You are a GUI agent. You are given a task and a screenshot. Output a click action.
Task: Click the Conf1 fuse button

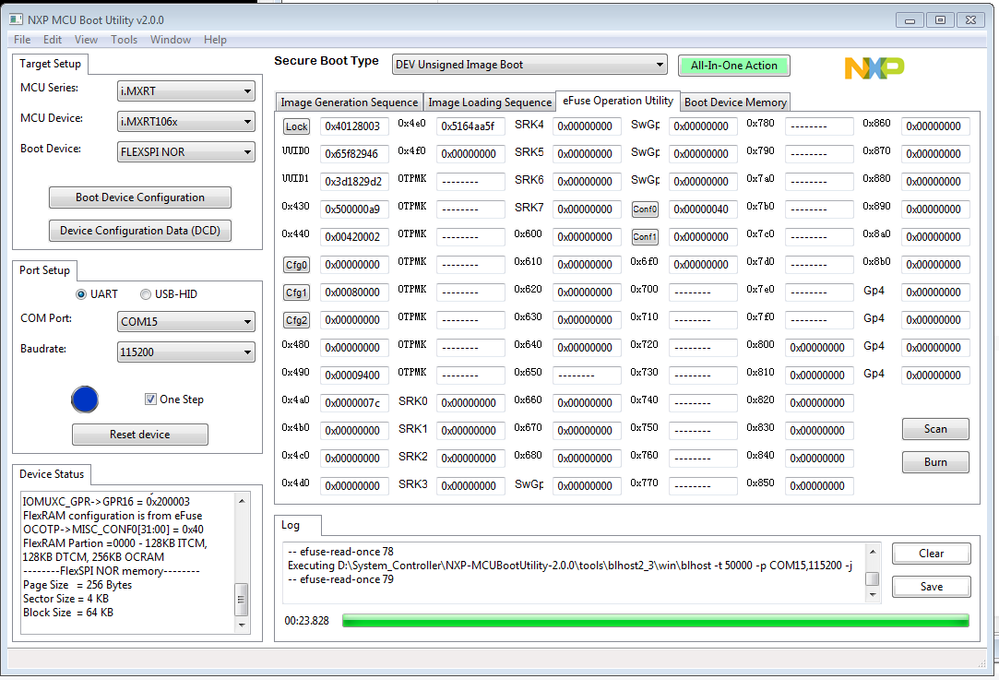[x=645, y=237]
